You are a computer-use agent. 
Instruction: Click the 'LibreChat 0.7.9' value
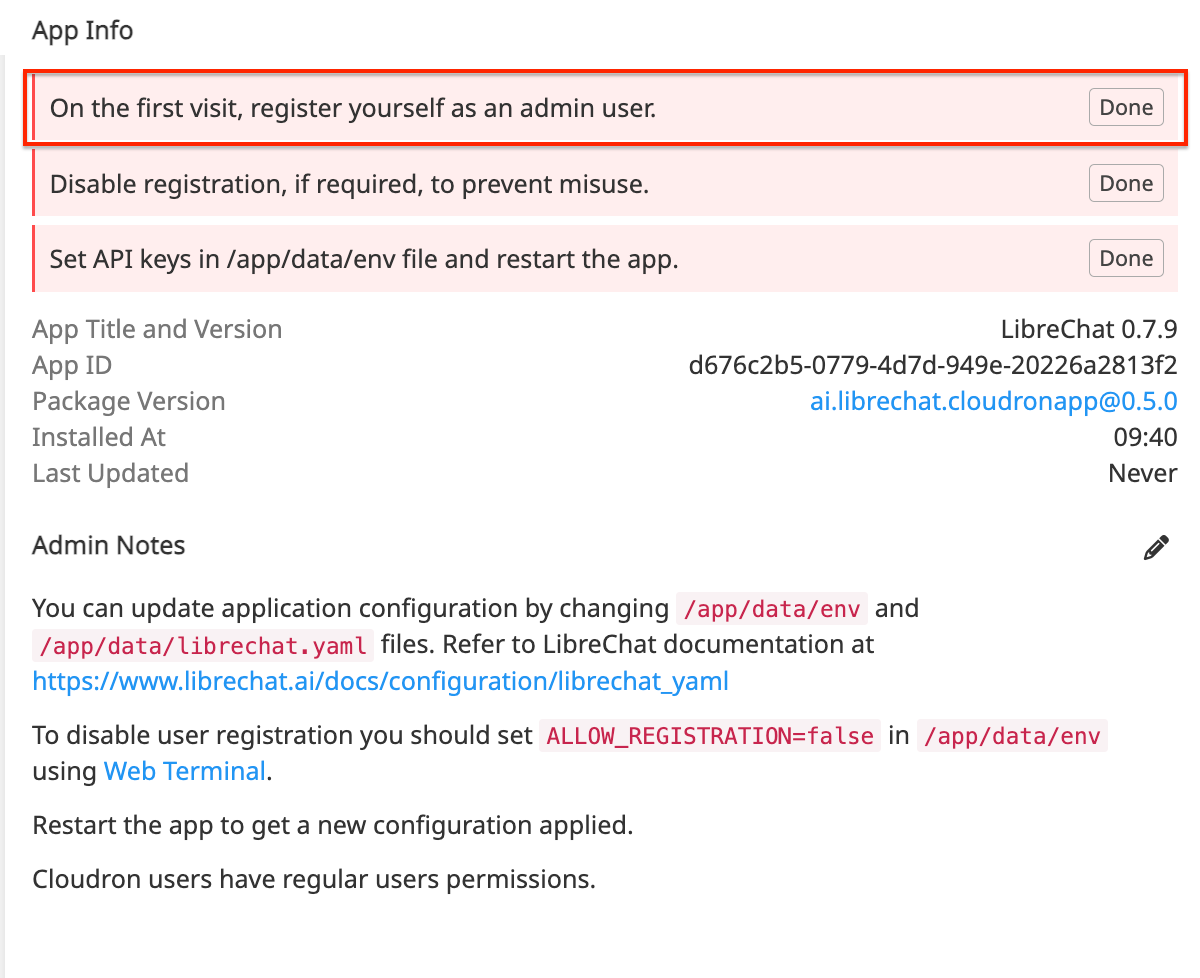click(1089, 329)
